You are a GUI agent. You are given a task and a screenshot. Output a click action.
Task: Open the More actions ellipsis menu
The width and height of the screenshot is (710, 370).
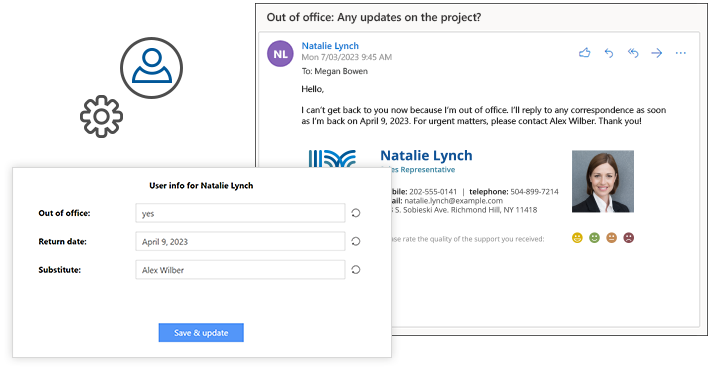coord(681,53)
